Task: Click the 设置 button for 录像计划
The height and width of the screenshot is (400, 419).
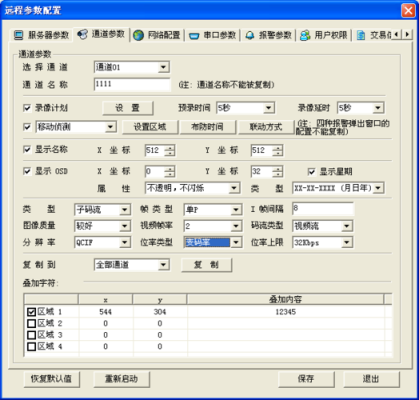Action: 128,108
